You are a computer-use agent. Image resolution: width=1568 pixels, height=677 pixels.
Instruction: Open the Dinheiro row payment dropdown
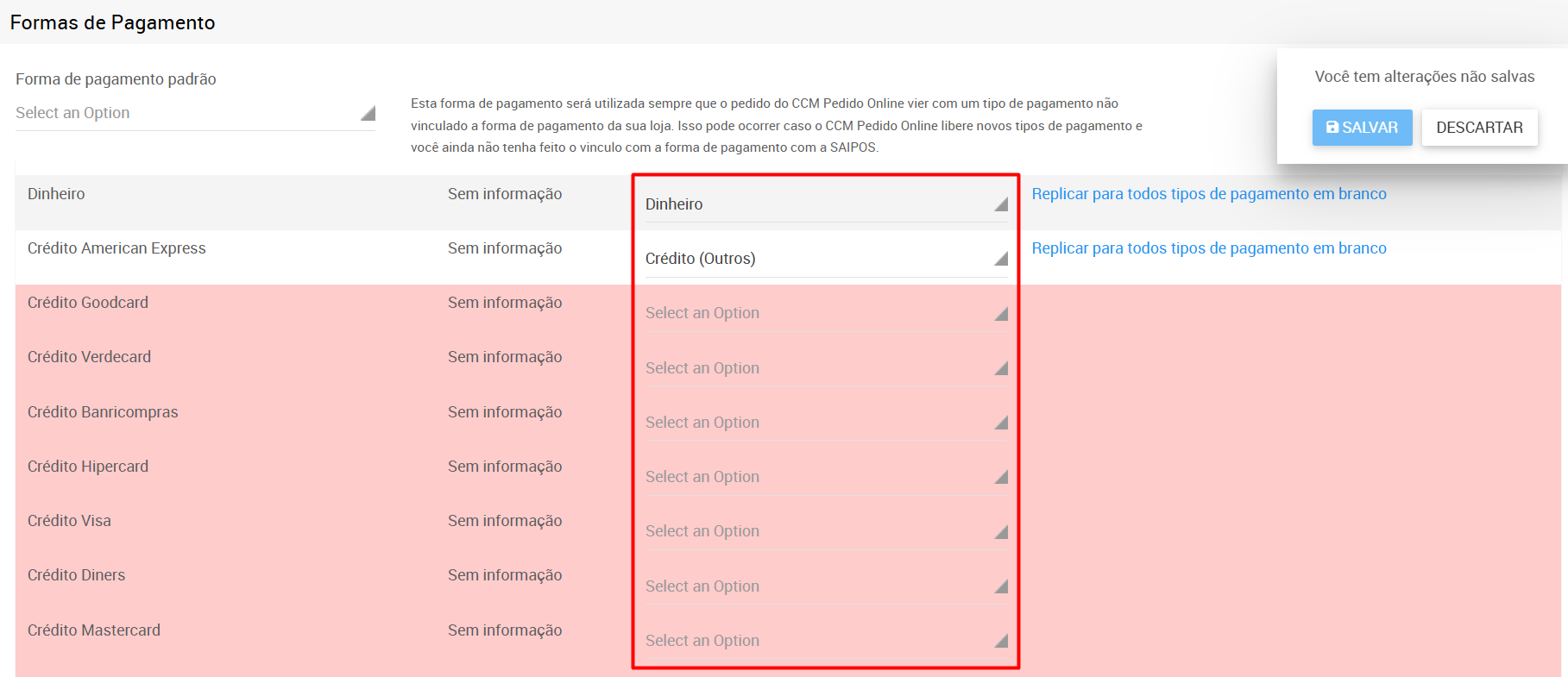pyautogui.click(x=827, y=204)
